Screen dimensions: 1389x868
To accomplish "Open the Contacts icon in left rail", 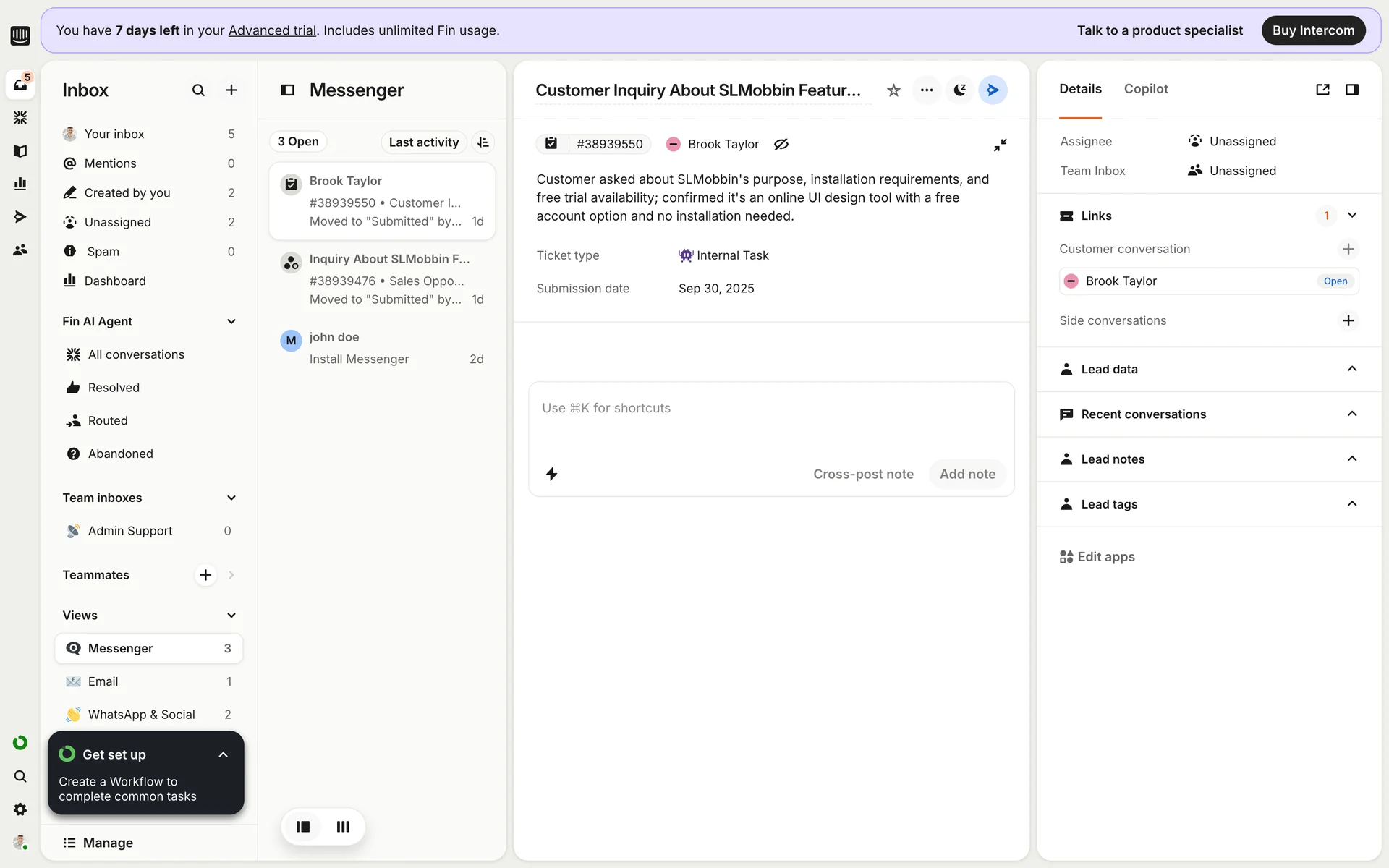I will pyautogui.click(x=20, y=250).
